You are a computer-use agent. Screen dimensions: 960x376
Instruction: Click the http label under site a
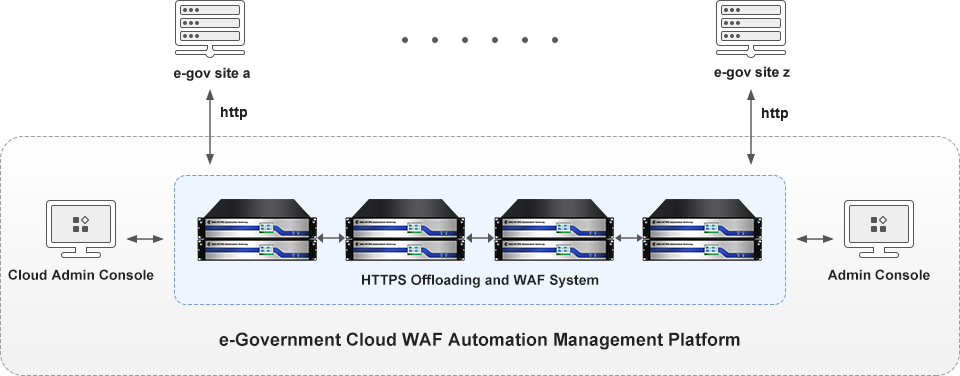tap(234, 113)
